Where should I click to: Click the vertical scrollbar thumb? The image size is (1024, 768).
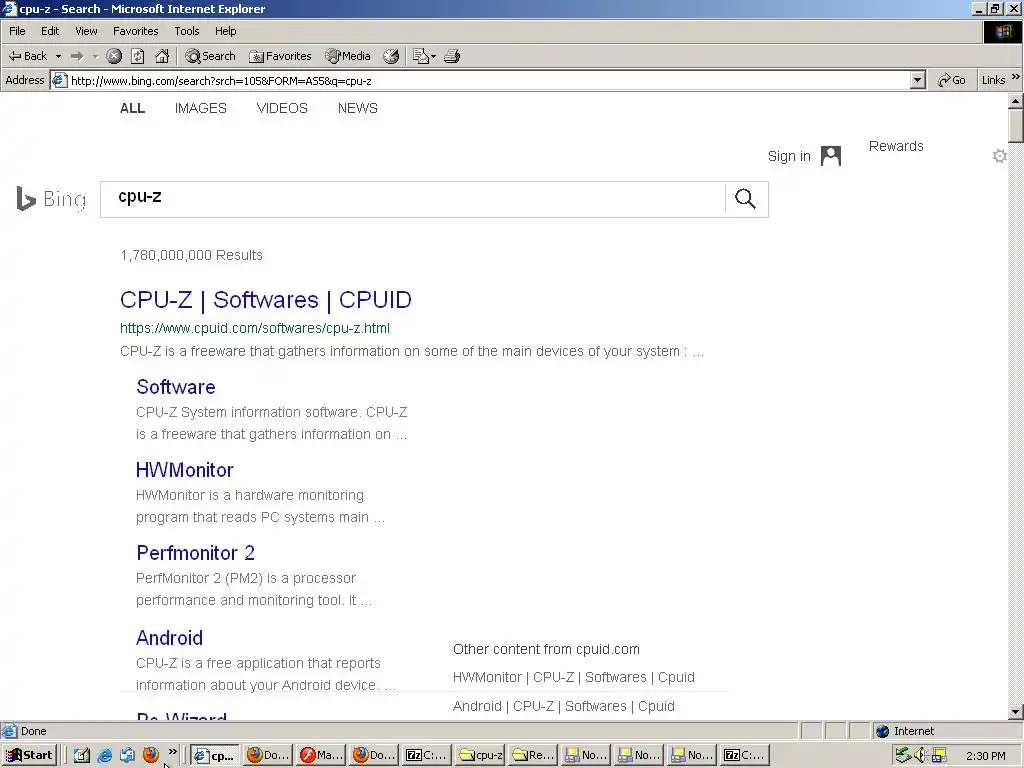tap(1016, 125)
